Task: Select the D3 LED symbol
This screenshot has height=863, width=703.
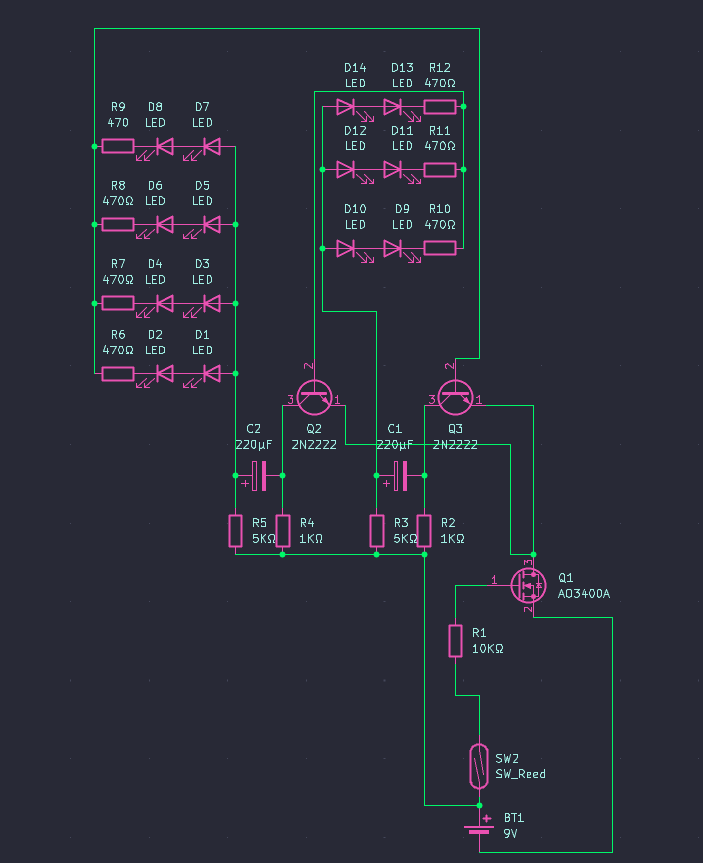Action: click(x=212, y=303)
